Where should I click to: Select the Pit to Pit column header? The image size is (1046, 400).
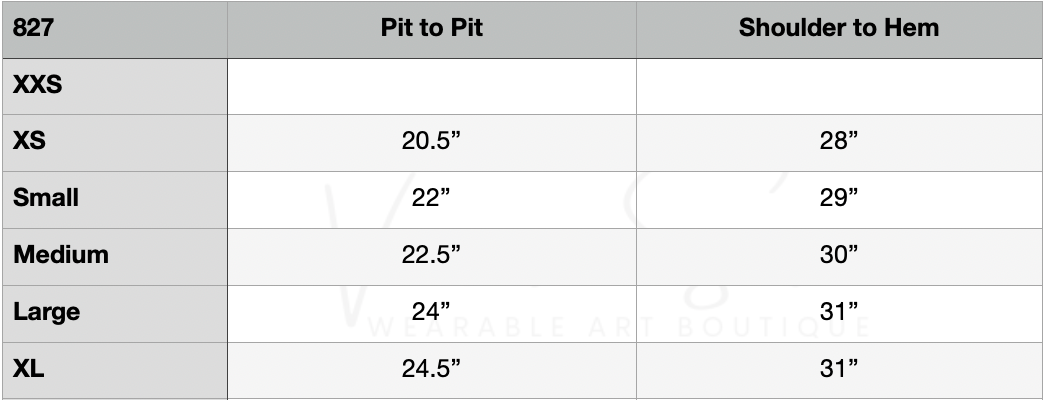pos(432,28)
